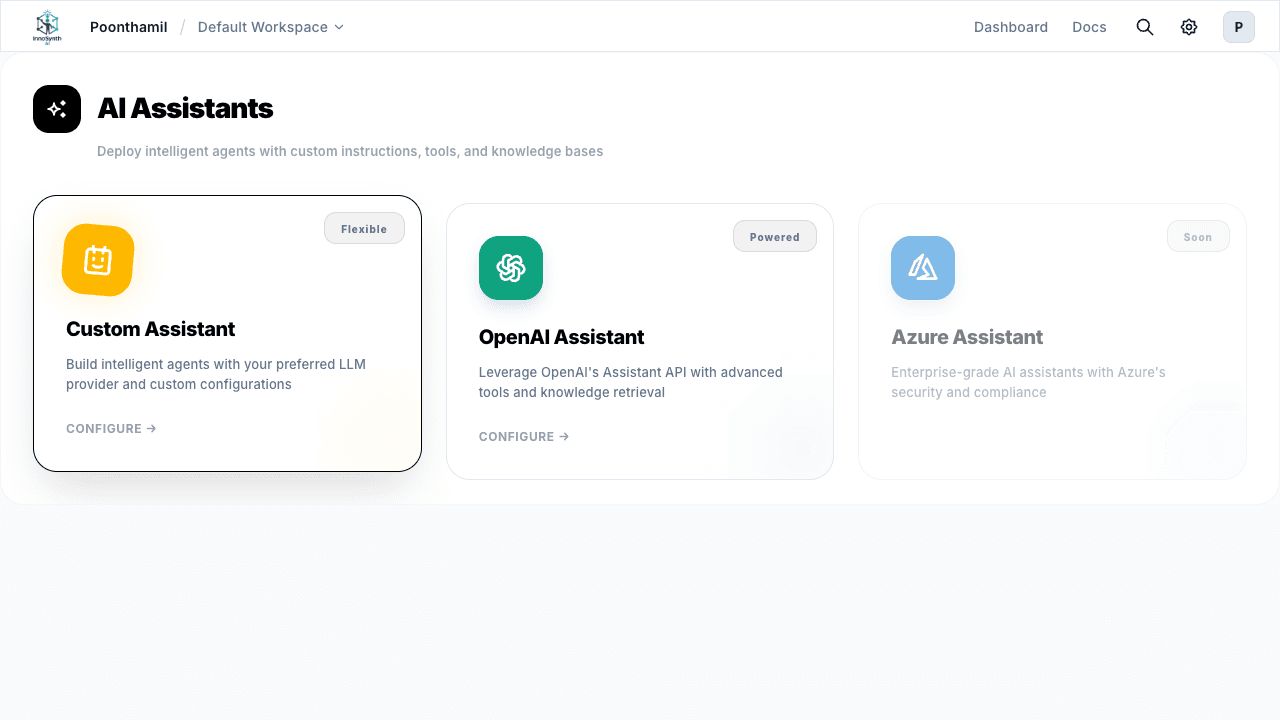Select the Custom Assistant title

coord(151,329)
